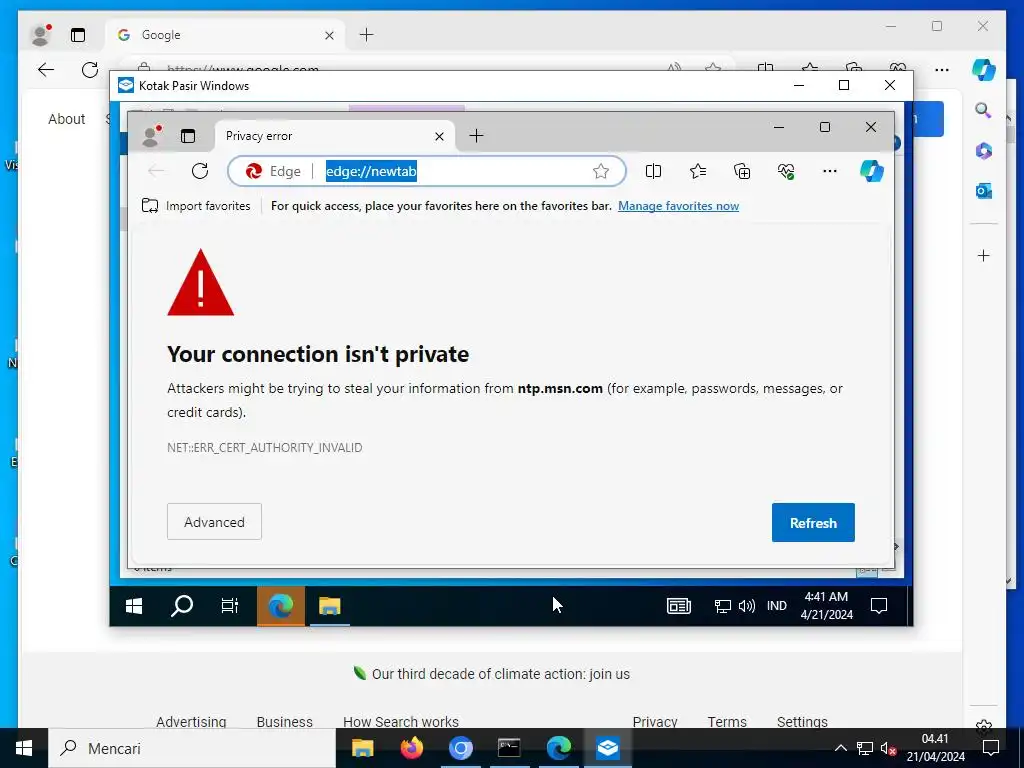Click Mencari search box in host taskbar
The image size is (1024, 768).
coord(192,748)
